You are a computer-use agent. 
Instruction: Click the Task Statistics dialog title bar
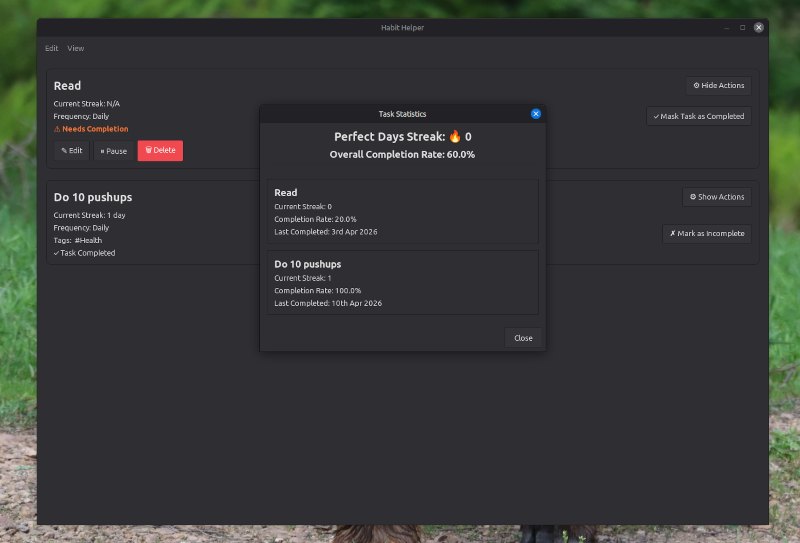coord(402,114)
